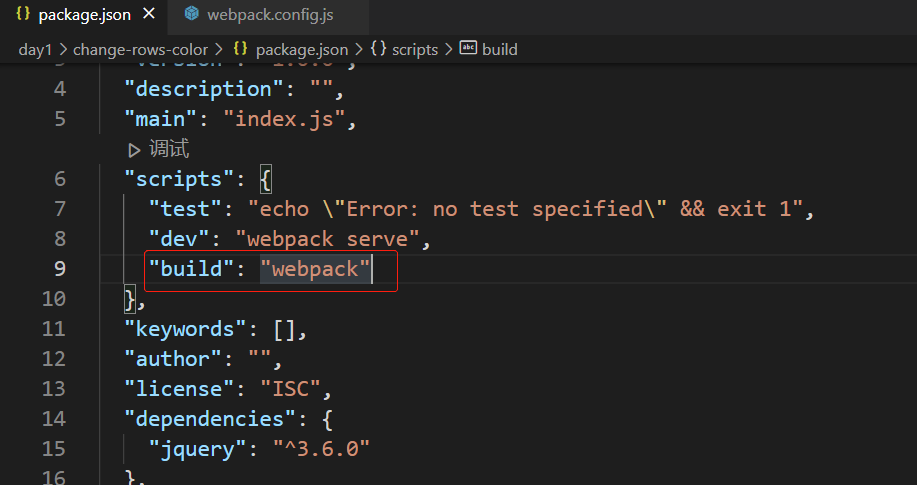Click line number 6 in the gutter
This screenshot has height=485, width=917.
coord(59,179)
